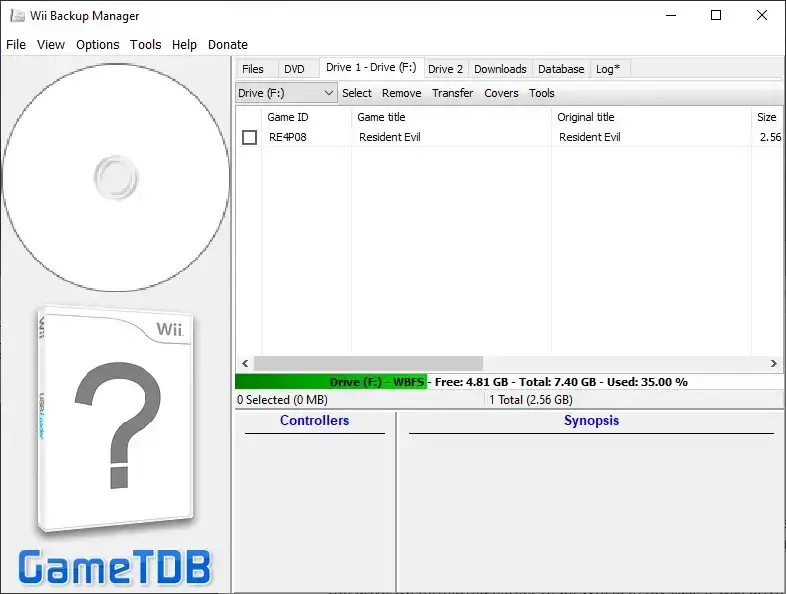Close the Wii Backup Manager window
The image size is (786, 594).
coord(762,16)
